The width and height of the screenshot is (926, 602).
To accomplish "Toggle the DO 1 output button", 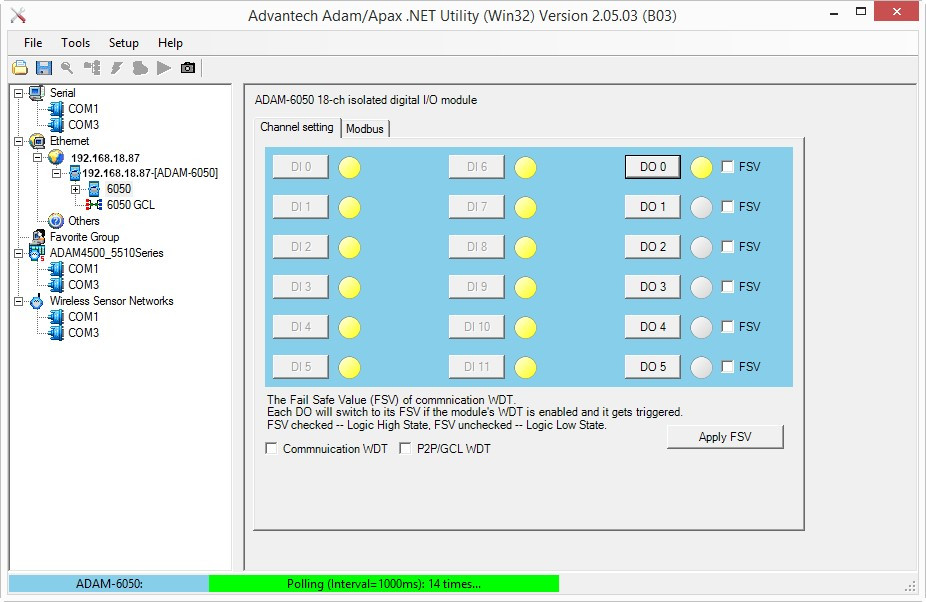I will pyautogui.click(x=653, y=207).
